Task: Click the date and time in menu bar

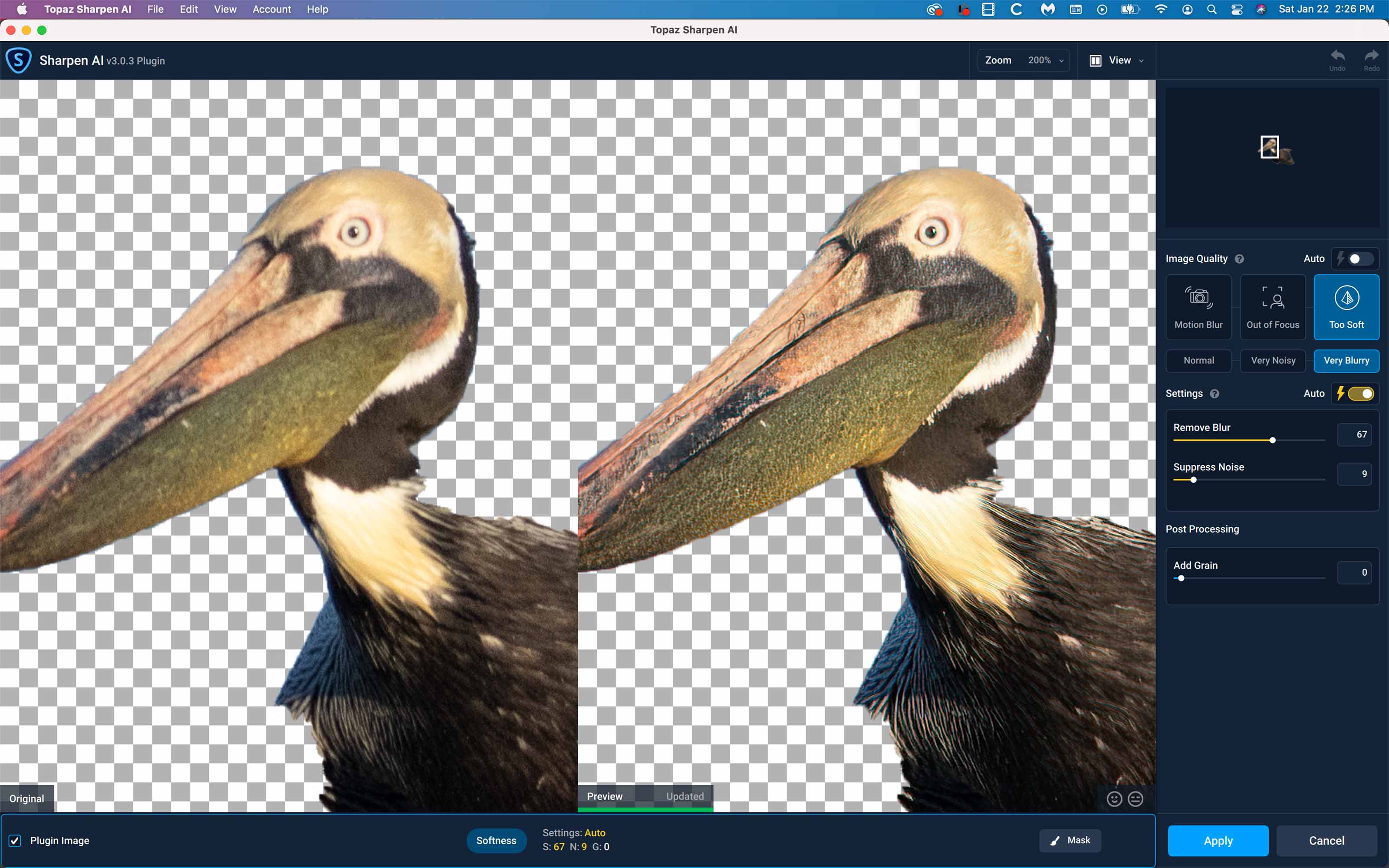Action: click(1326, 9)
